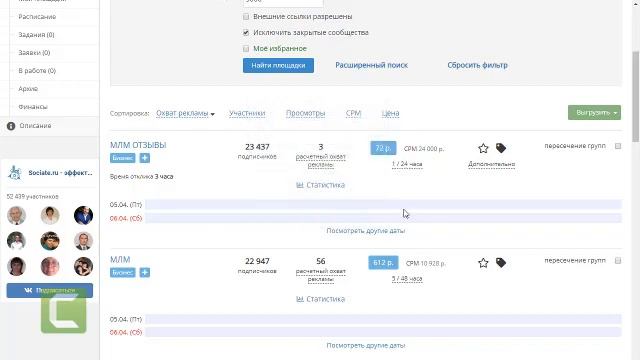This screenshot has height=360, width=640.
Task: Open Расписание in the sidebar
Action: coord(37,17)
